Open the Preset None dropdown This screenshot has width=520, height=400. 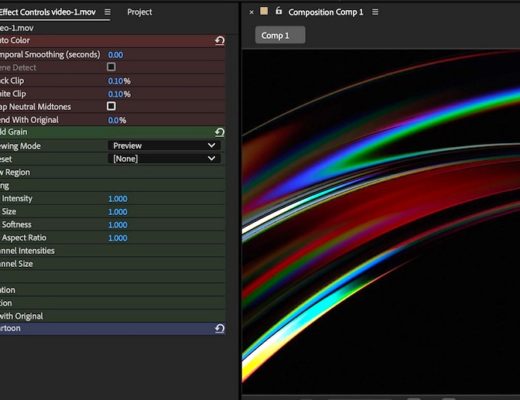[x=164, y=159]
